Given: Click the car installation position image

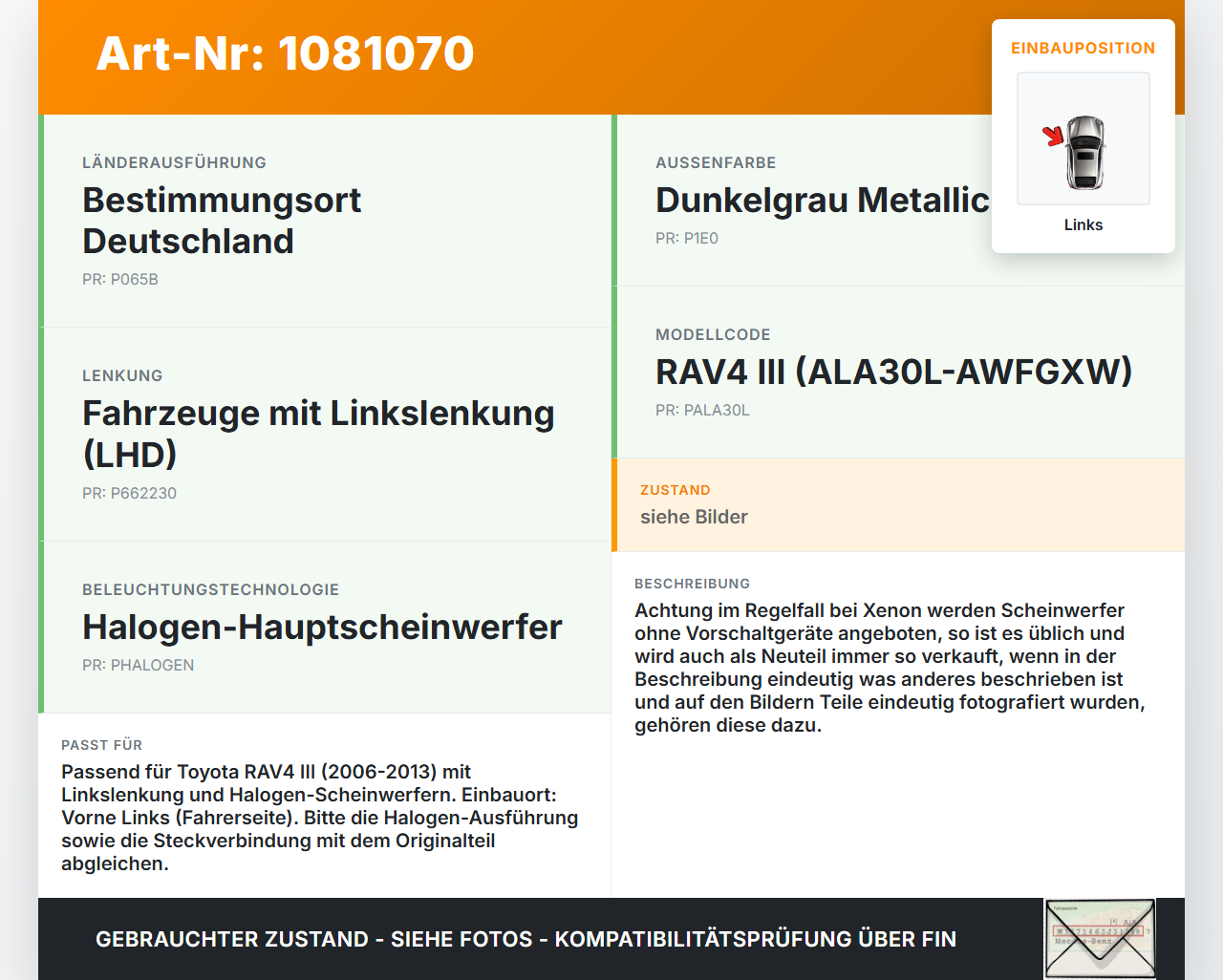Looking at the screenshot, I should click(x=1084, y=138).
